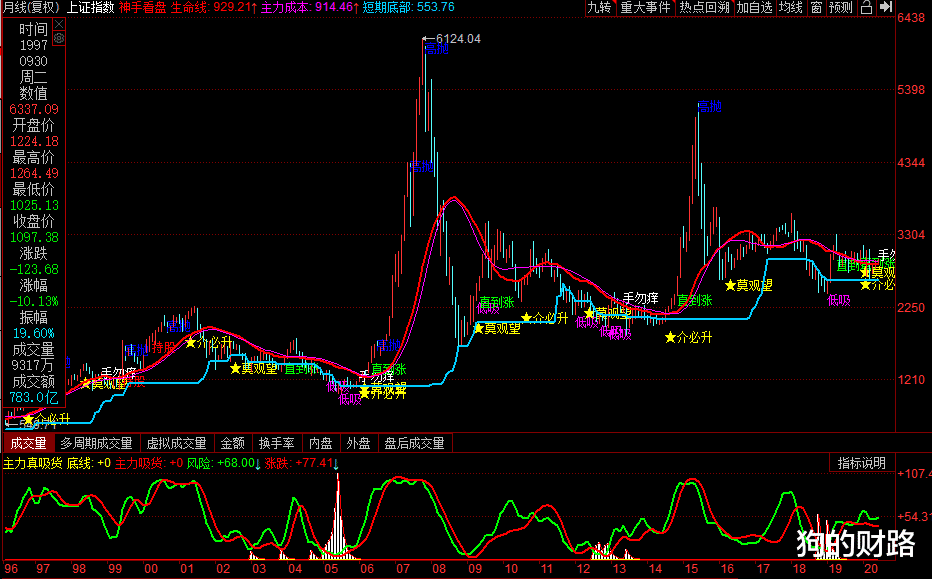Click the 3304 price axis label
The height and width of the screenshot is (579, 932).
pos(911,235)
